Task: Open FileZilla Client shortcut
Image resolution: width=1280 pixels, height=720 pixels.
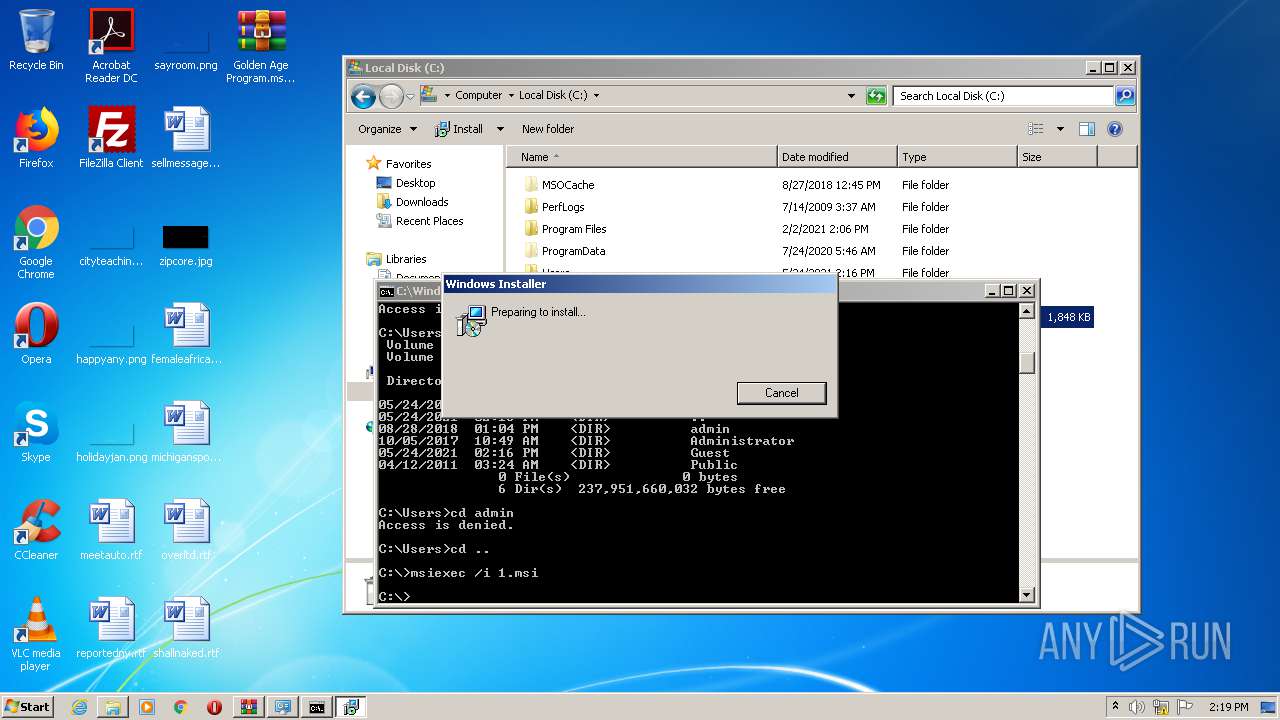Action: [x=111, y=138]
